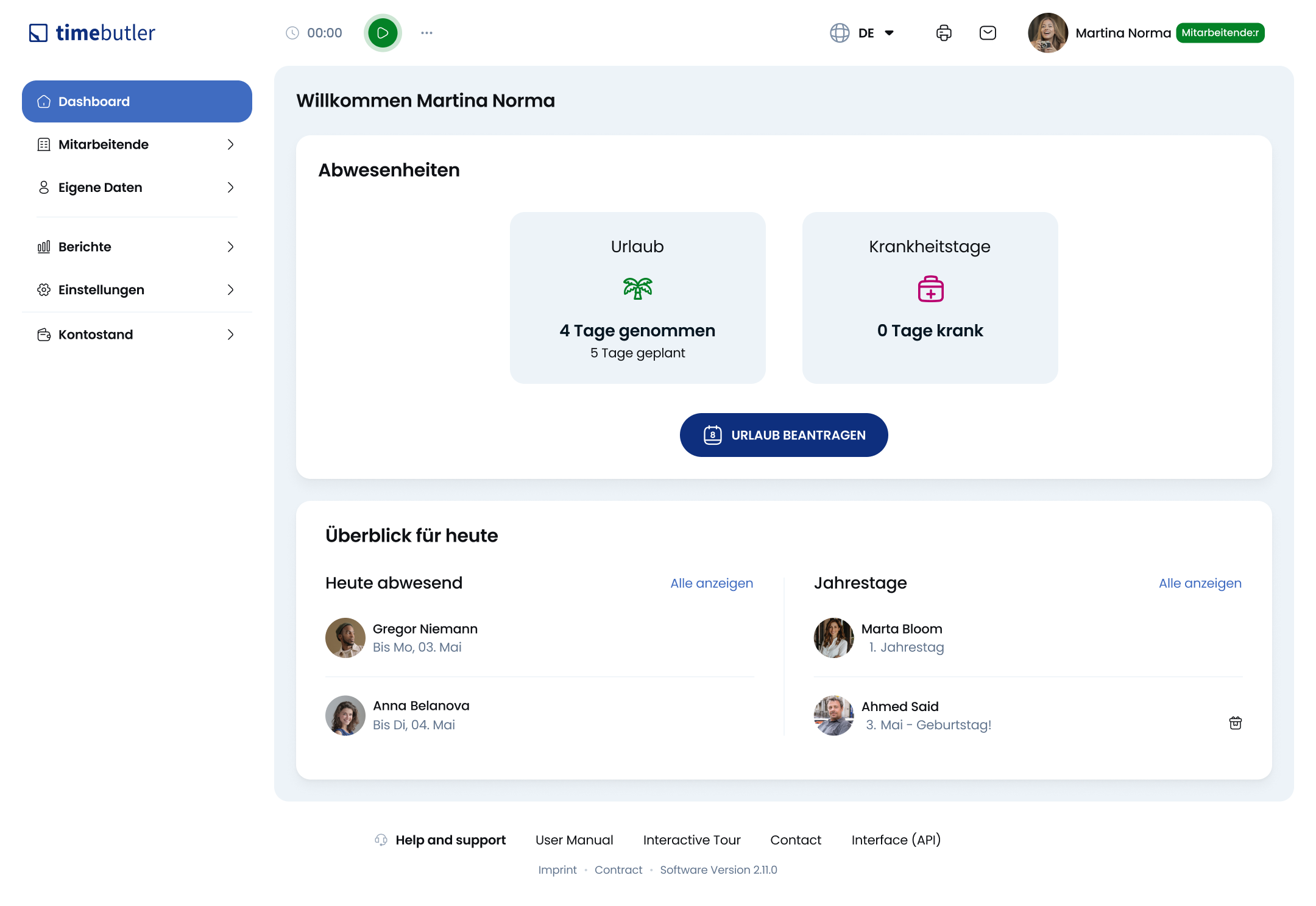Viewport: 1316px width, 906px height.
Task: Start the time tracking play button
Action: [383, 33]
